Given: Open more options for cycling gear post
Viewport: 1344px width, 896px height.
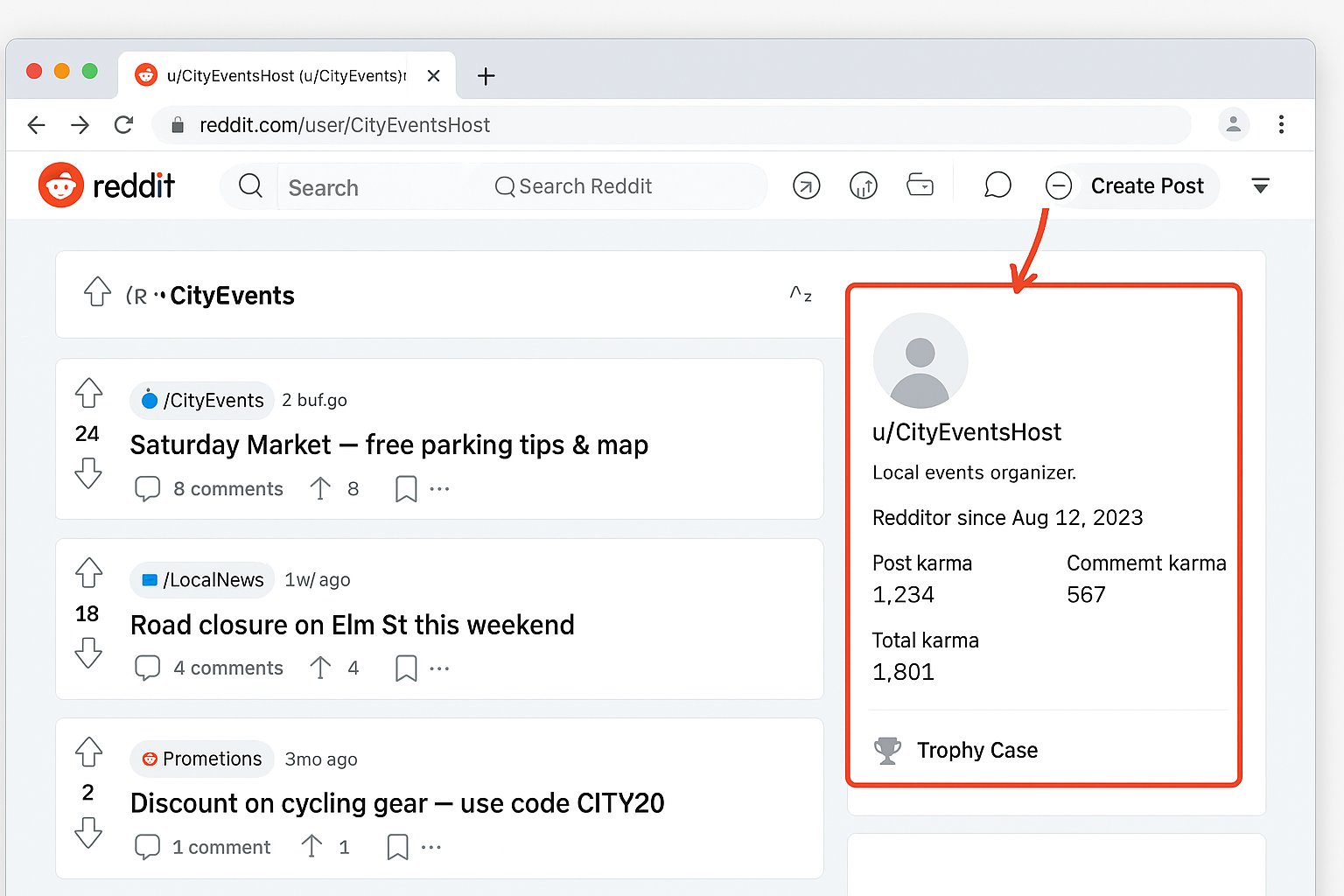Looking at the screenshot, I should (431, 847).
